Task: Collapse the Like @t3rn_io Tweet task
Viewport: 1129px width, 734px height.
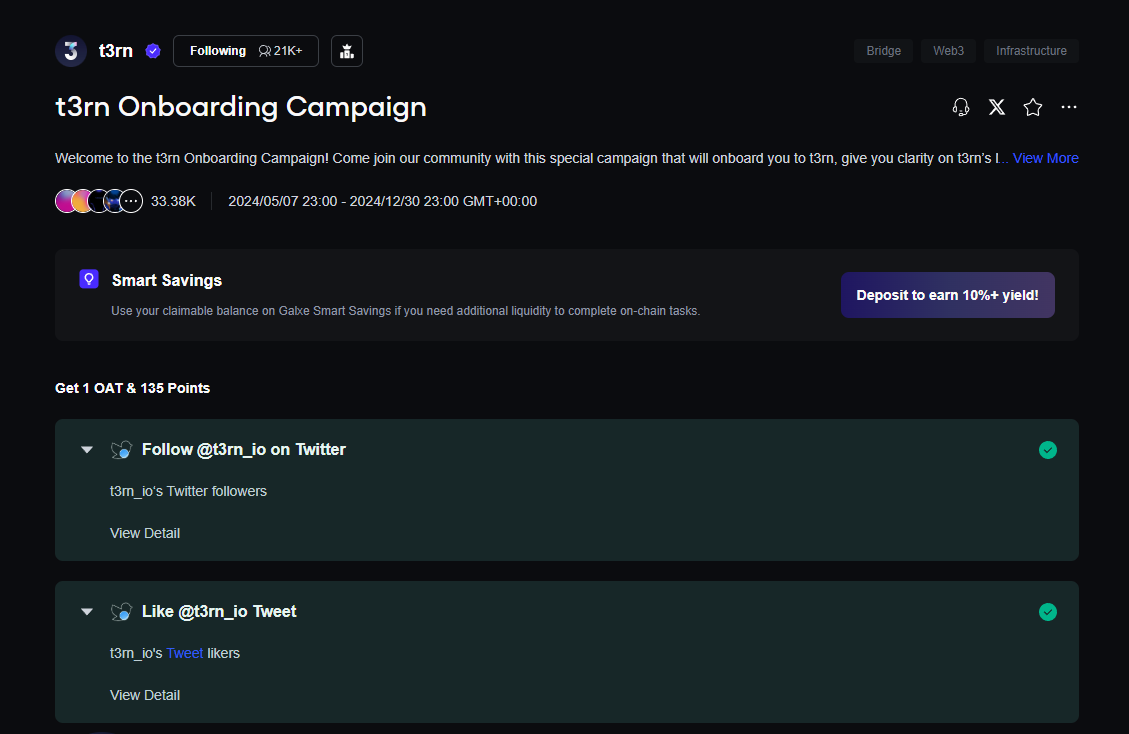Action: pos(87,612)
